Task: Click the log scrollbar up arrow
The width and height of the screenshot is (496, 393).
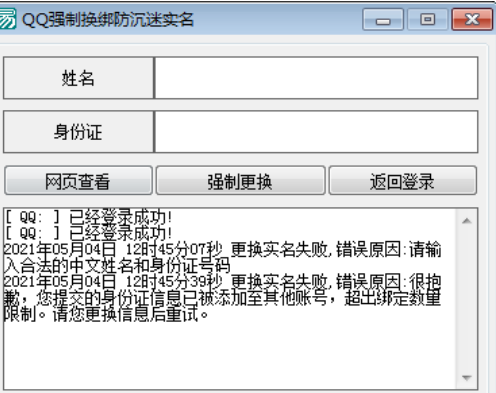Action: [x=467, y=221]
